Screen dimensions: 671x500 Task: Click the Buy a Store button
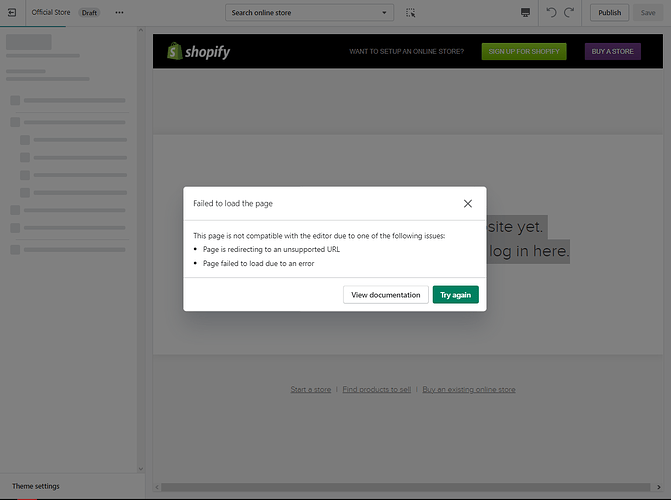pos(612,51)
